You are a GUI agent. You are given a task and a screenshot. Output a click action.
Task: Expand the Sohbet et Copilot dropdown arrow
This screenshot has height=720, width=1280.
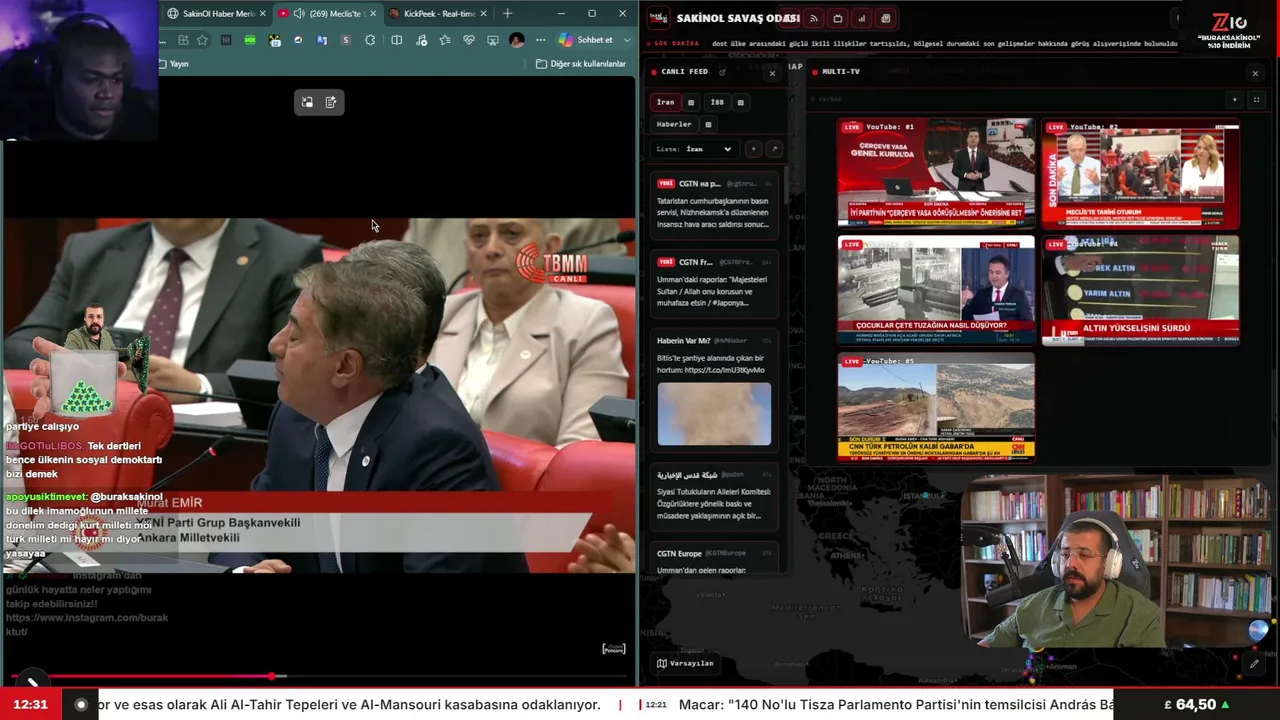tap(627, 40)
